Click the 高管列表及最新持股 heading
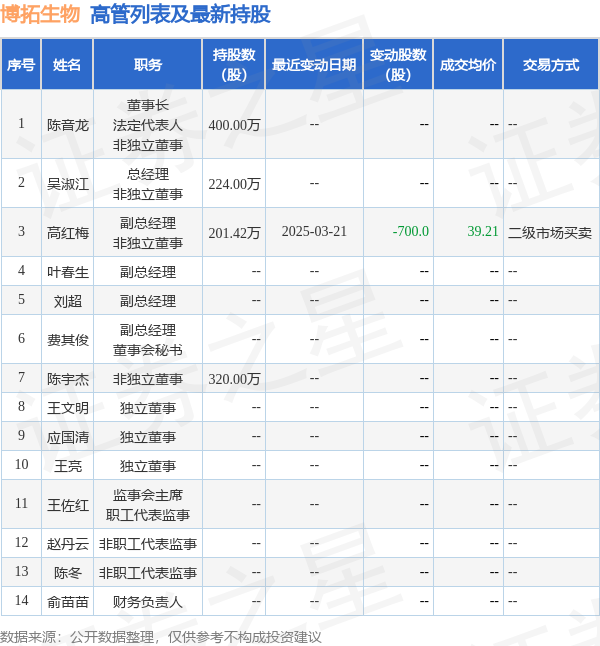600x646 pixels. [180, 14]
